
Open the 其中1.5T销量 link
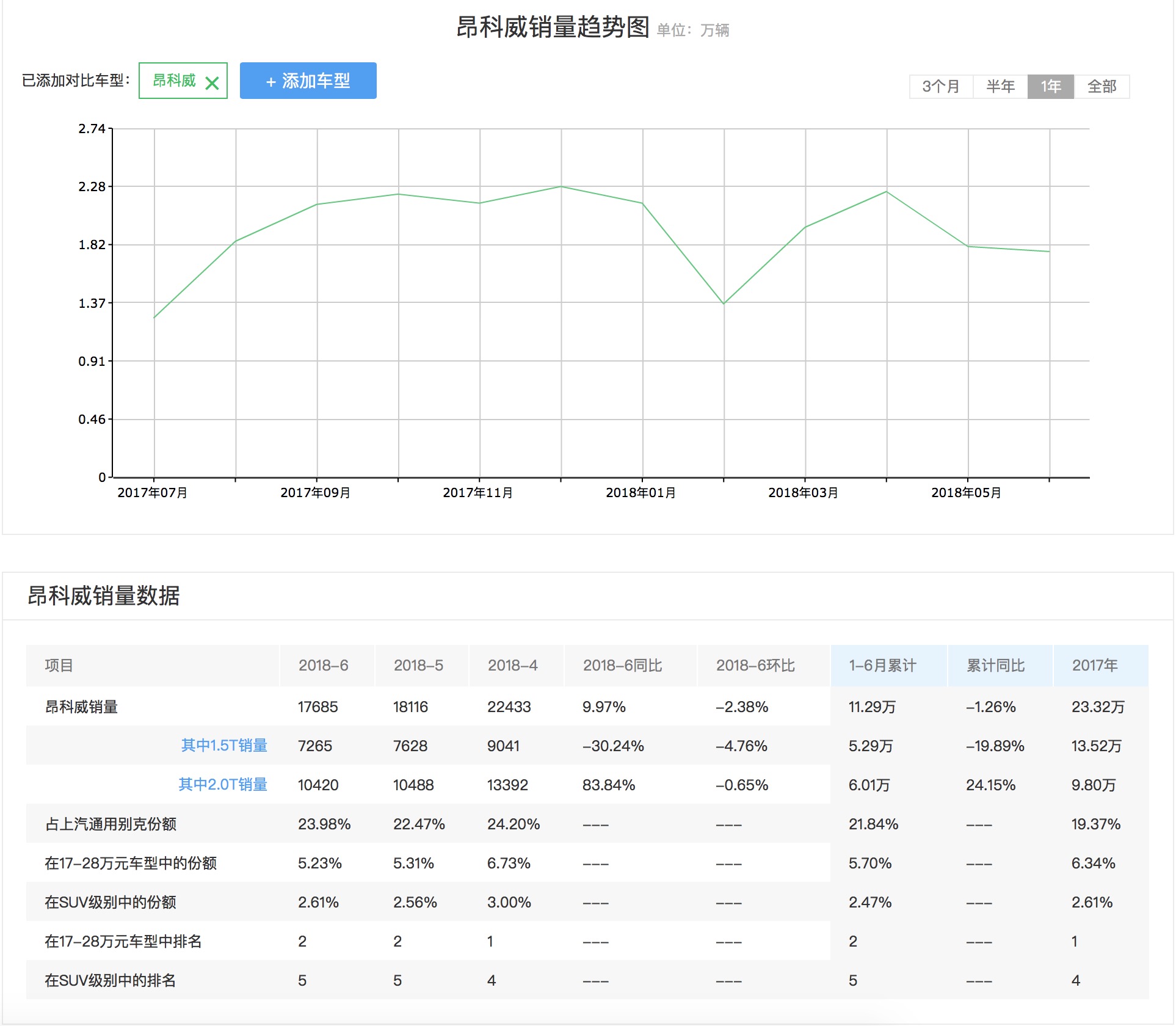click(224, 746)
